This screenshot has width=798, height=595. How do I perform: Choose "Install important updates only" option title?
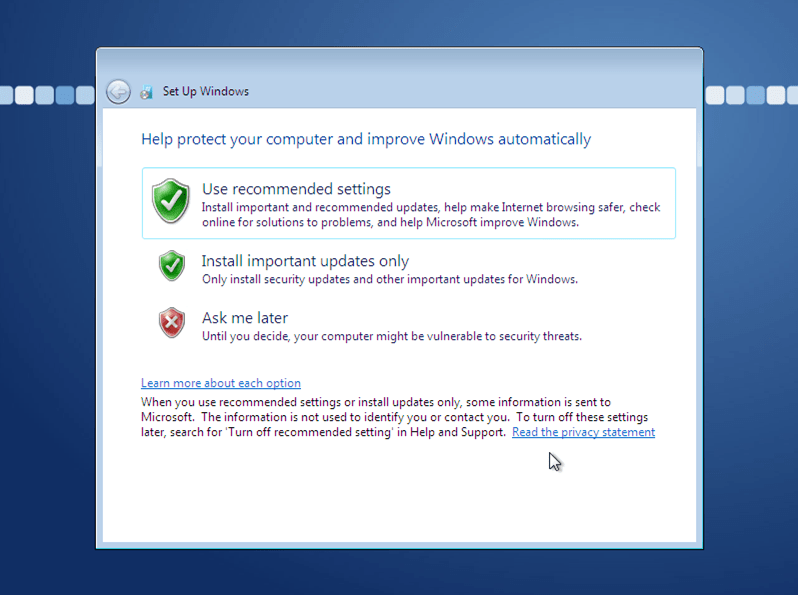[305, 261]
